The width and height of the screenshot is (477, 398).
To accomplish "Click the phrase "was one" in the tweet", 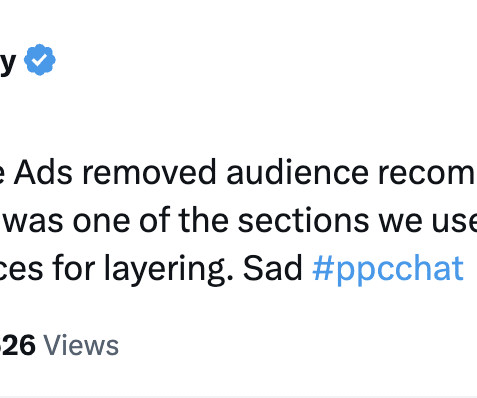I will [66, 221].
